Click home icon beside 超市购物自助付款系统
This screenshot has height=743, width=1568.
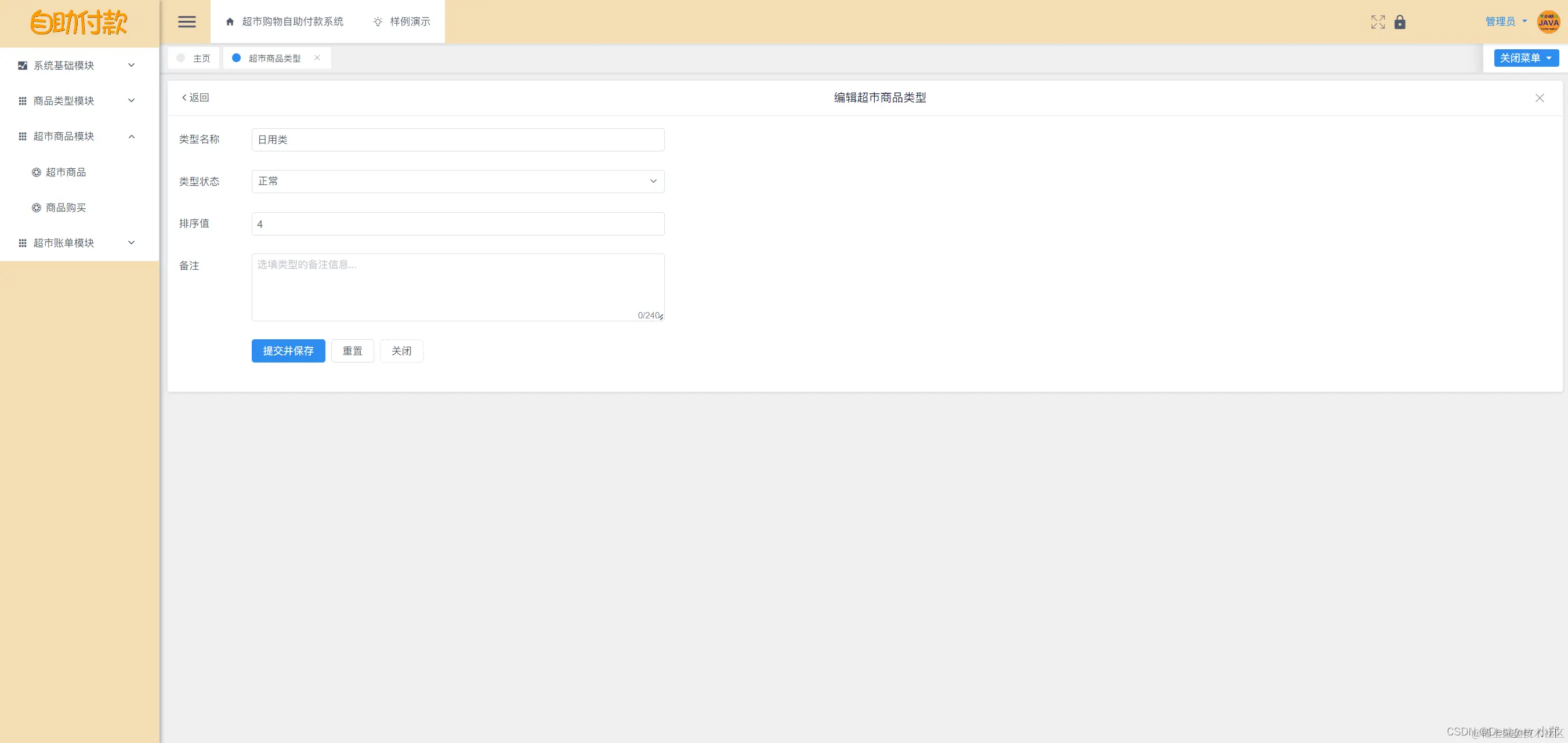click(x=230, y=22)
